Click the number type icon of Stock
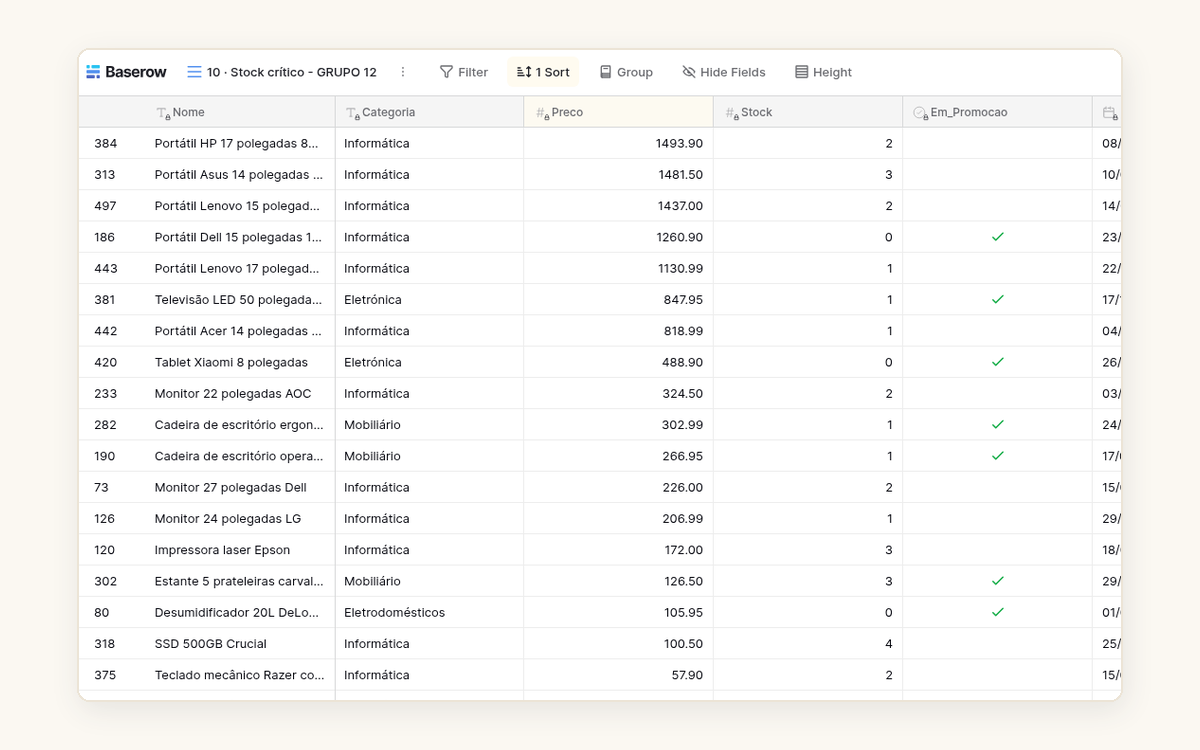 coord(732,113)
